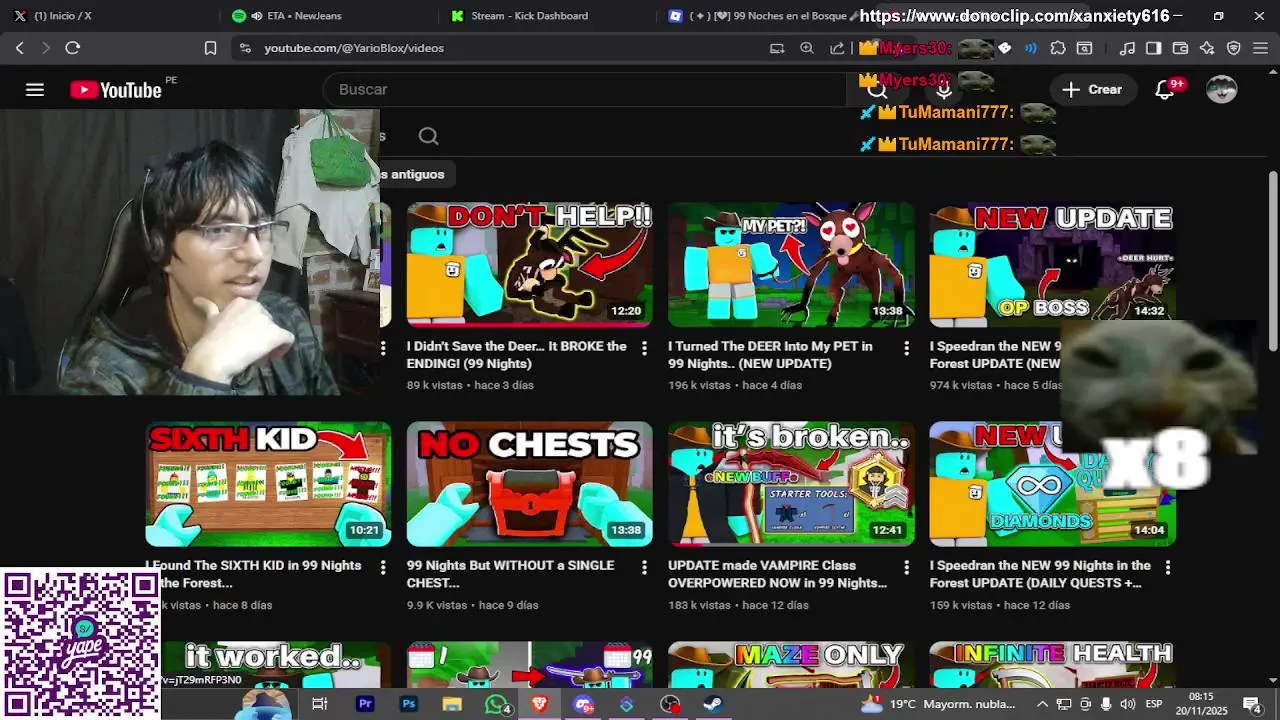This screenshot has height=720, width=1280.
Task: Open options menu for 'I Didn't Save the Deer'
Action: click(644, 348)
